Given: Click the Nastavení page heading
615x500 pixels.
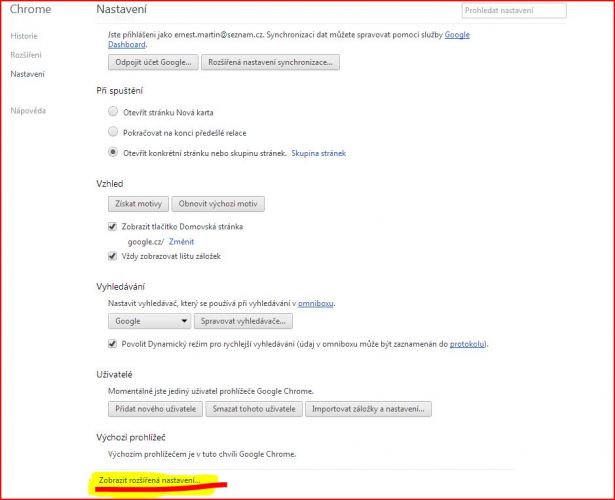Looking at the screenshot, I should (x=122, y=9).
